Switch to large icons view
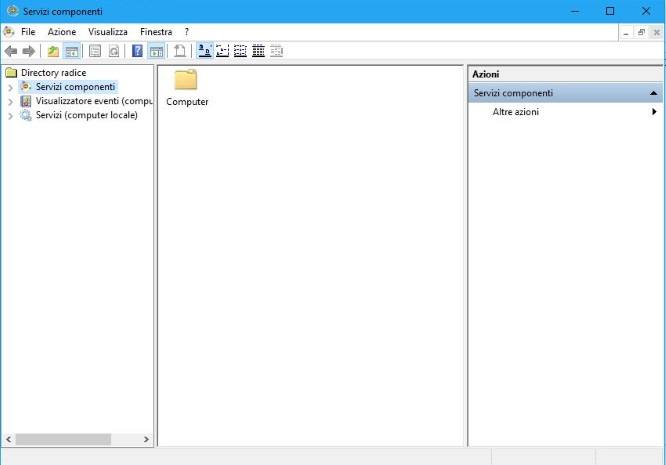This screenshot has width=666, height=465. point(204,51)
